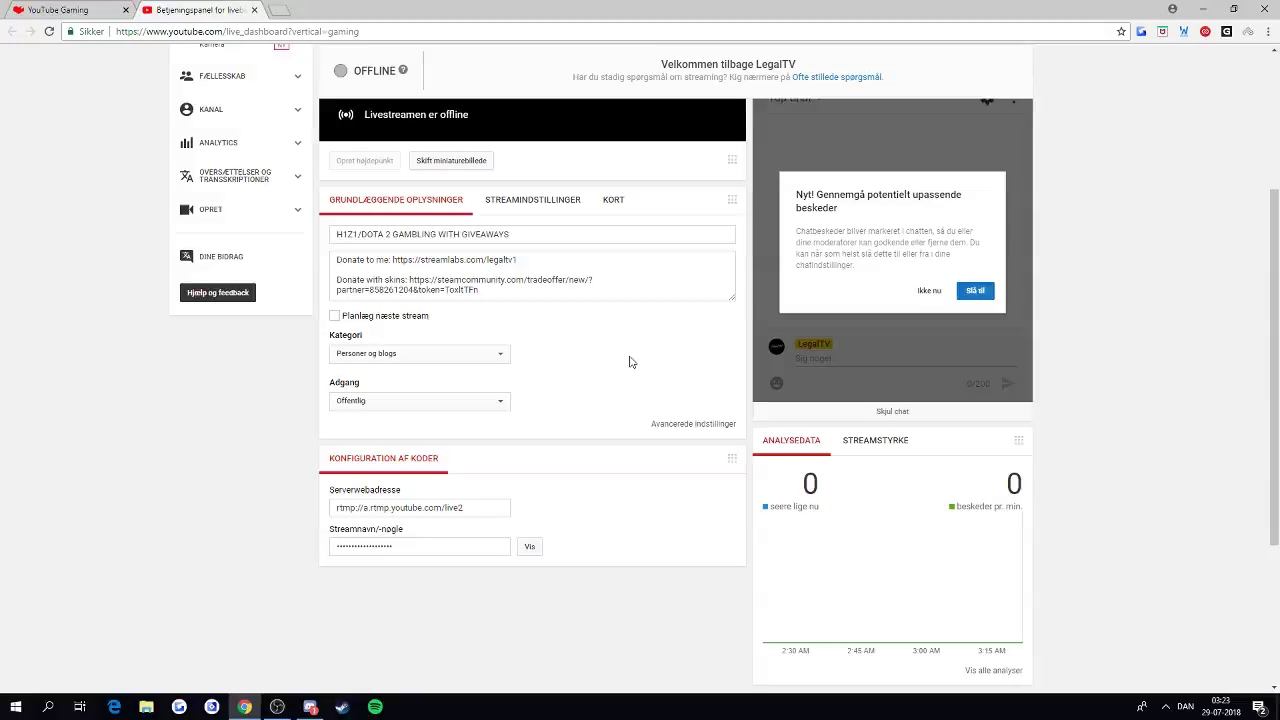
Task: Click the stream title input field
Action: pos(532,234)
